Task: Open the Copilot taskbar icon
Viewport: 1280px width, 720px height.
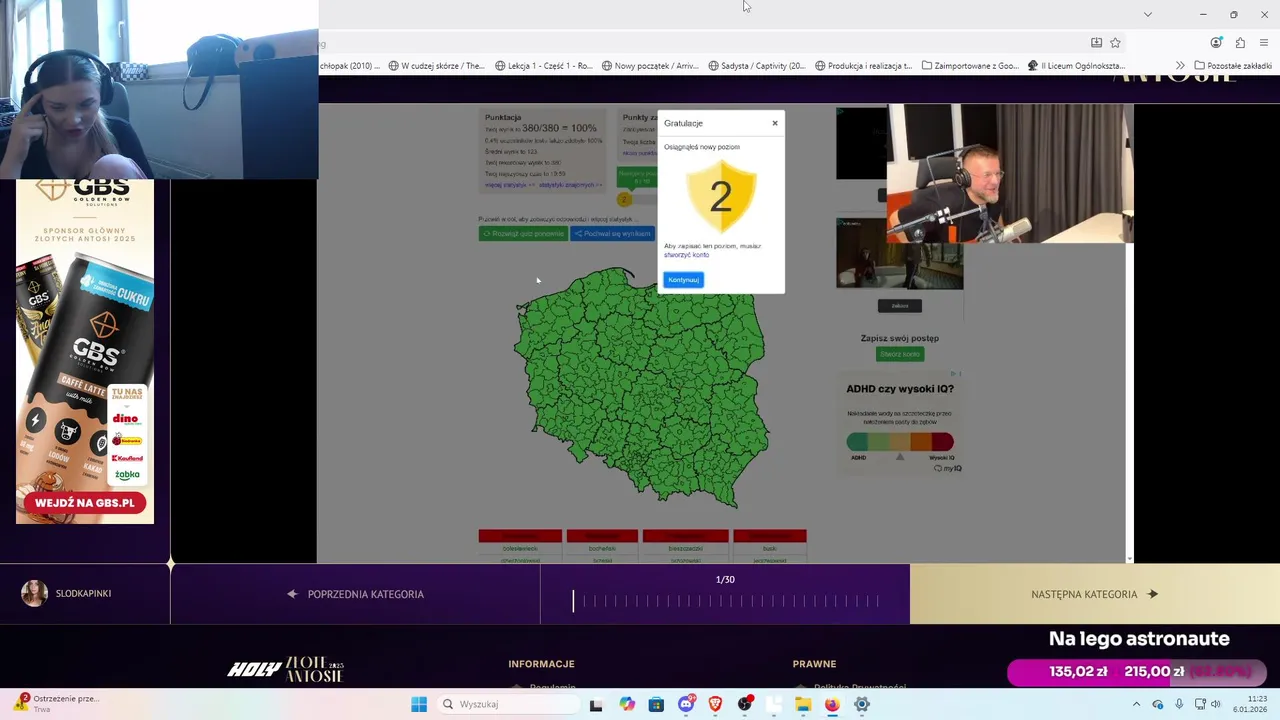Action: point(627,704)
